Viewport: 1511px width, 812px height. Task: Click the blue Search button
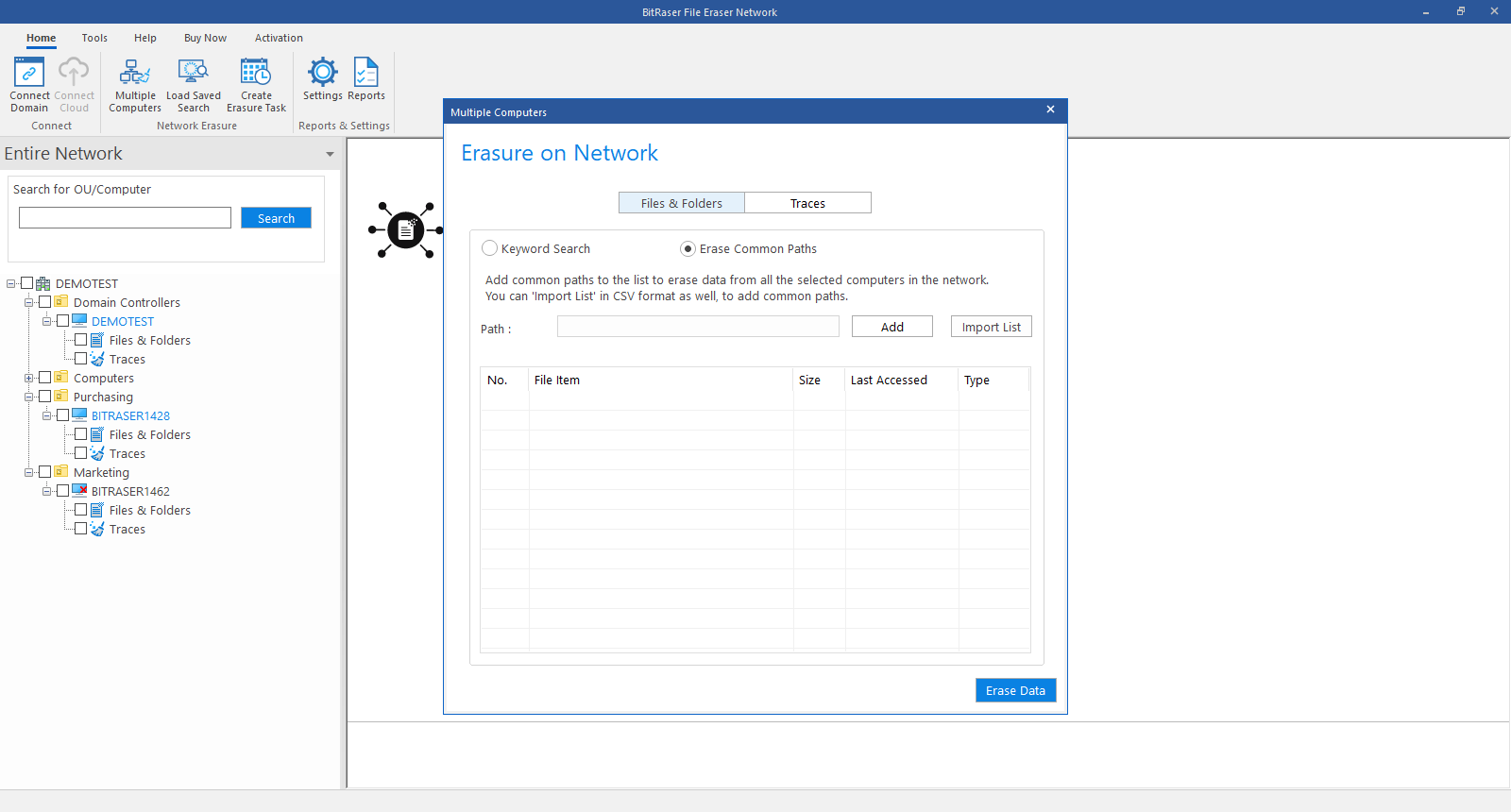(x=276, y=218)
